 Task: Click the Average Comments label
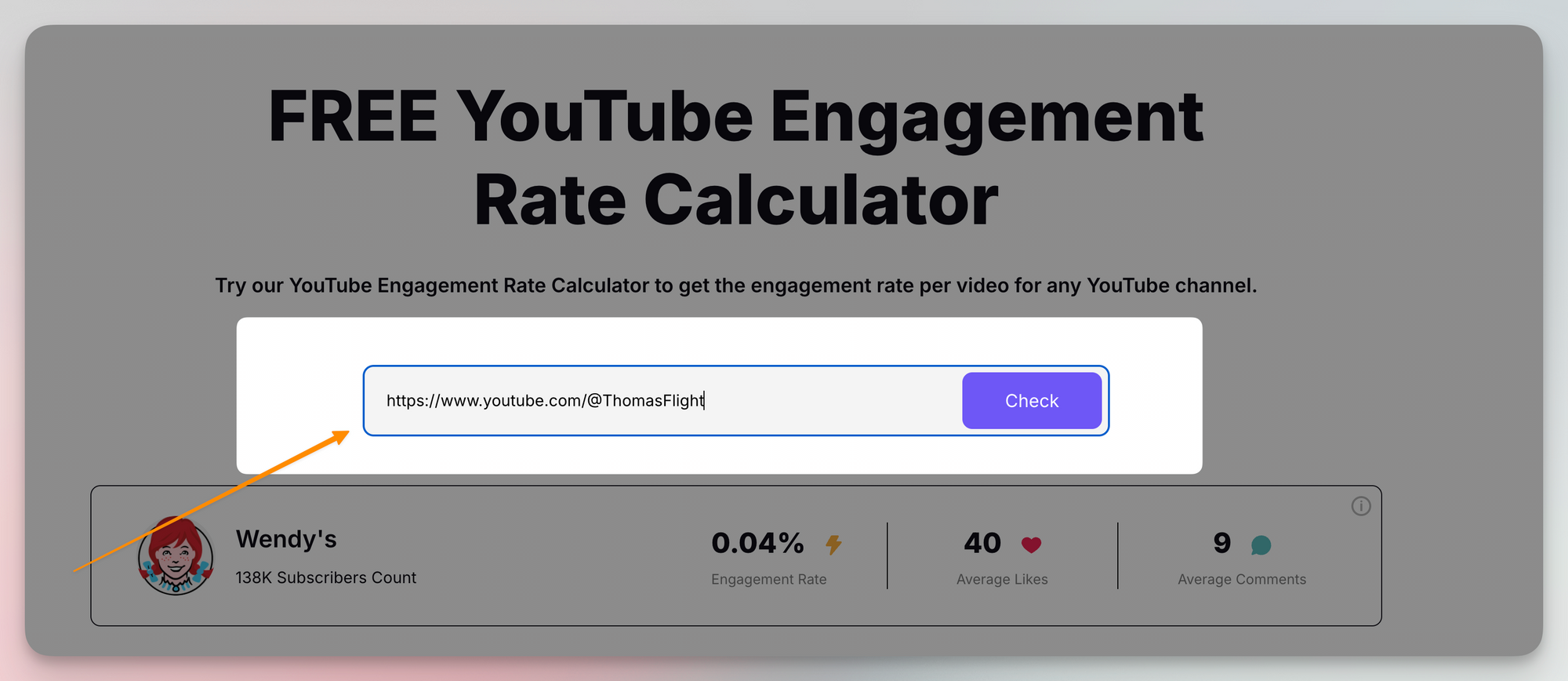coord(1241,579)
